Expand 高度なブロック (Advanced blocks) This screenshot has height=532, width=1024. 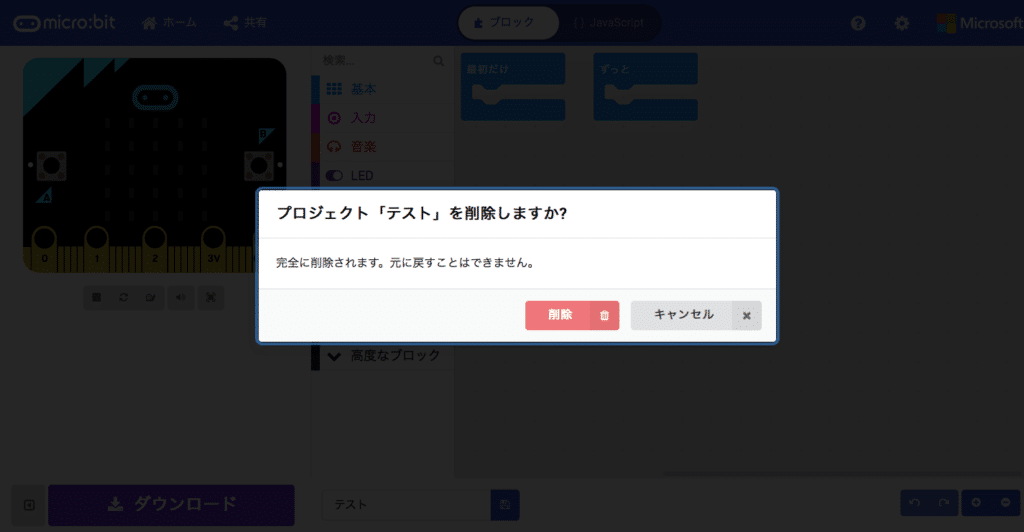pyautogui.click(x=383, y=356)
